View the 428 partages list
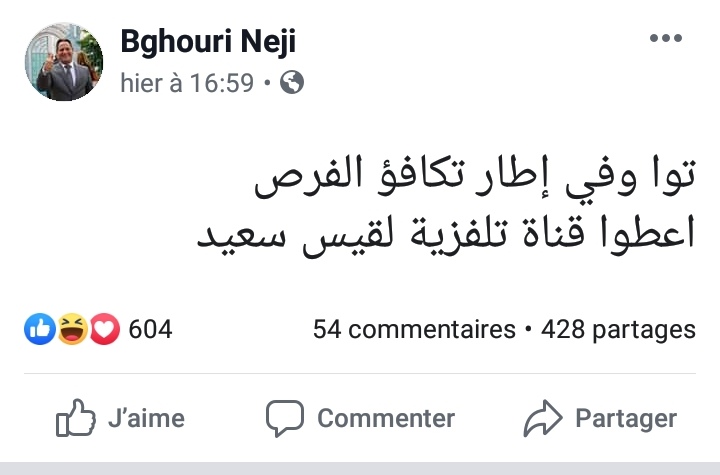 coord(618,329)
